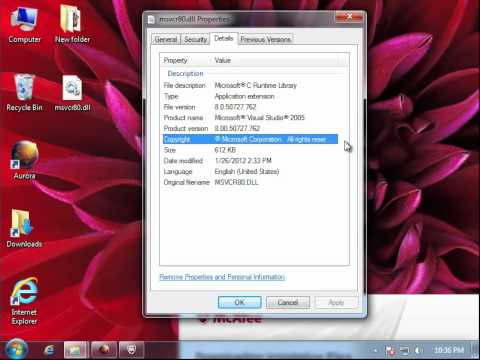Select the Language row
Image resolution: width=480 pixels, height=360 pixels.
point(250,172)
